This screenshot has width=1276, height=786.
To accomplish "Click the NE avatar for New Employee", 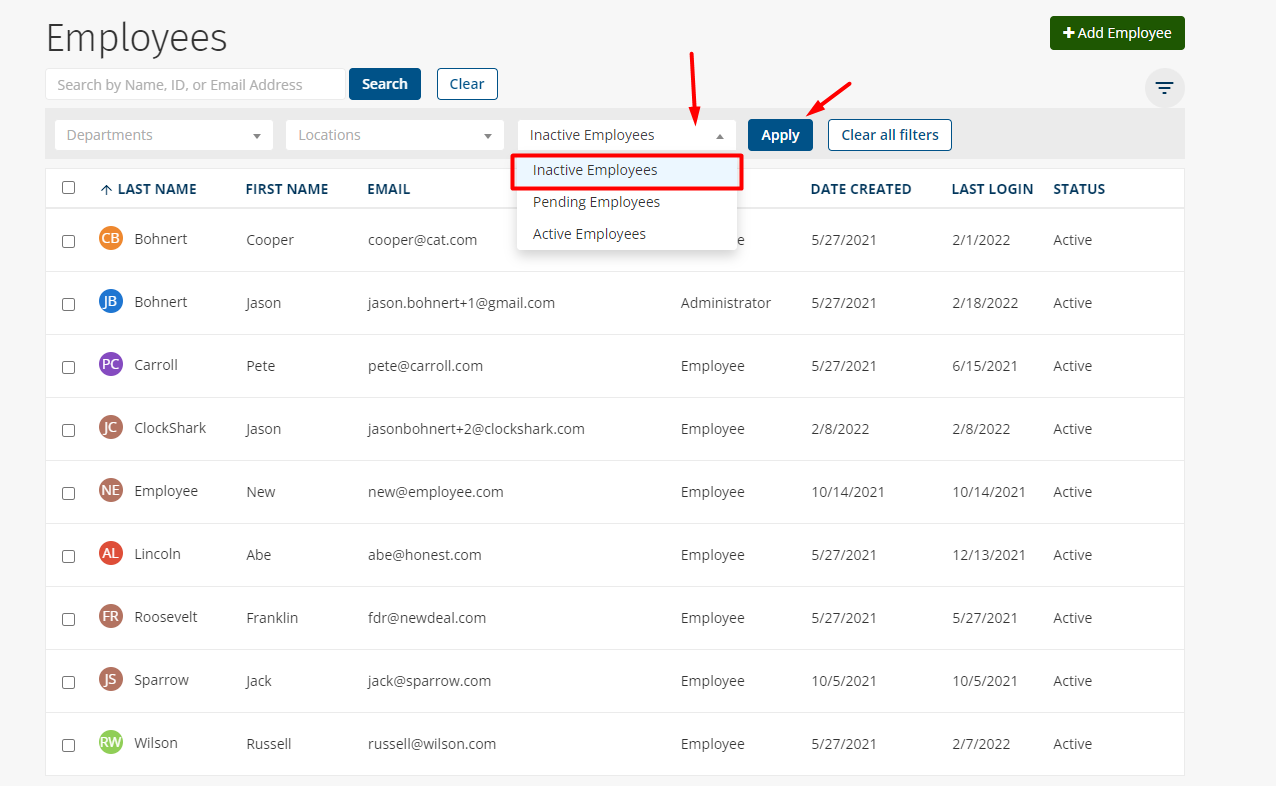I will 111,491.
